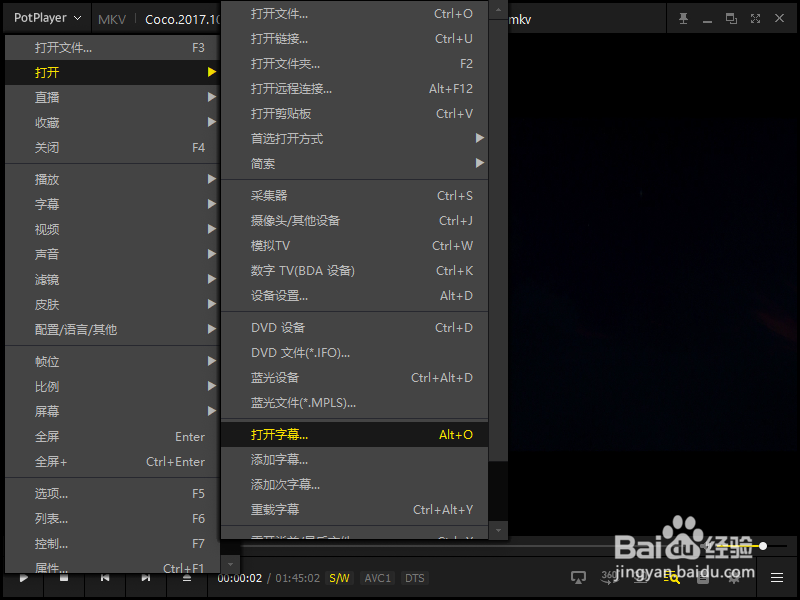Select 打开文件... F3 in main menu
This screenshot has width=800, height=600.
tap(112, 47)
